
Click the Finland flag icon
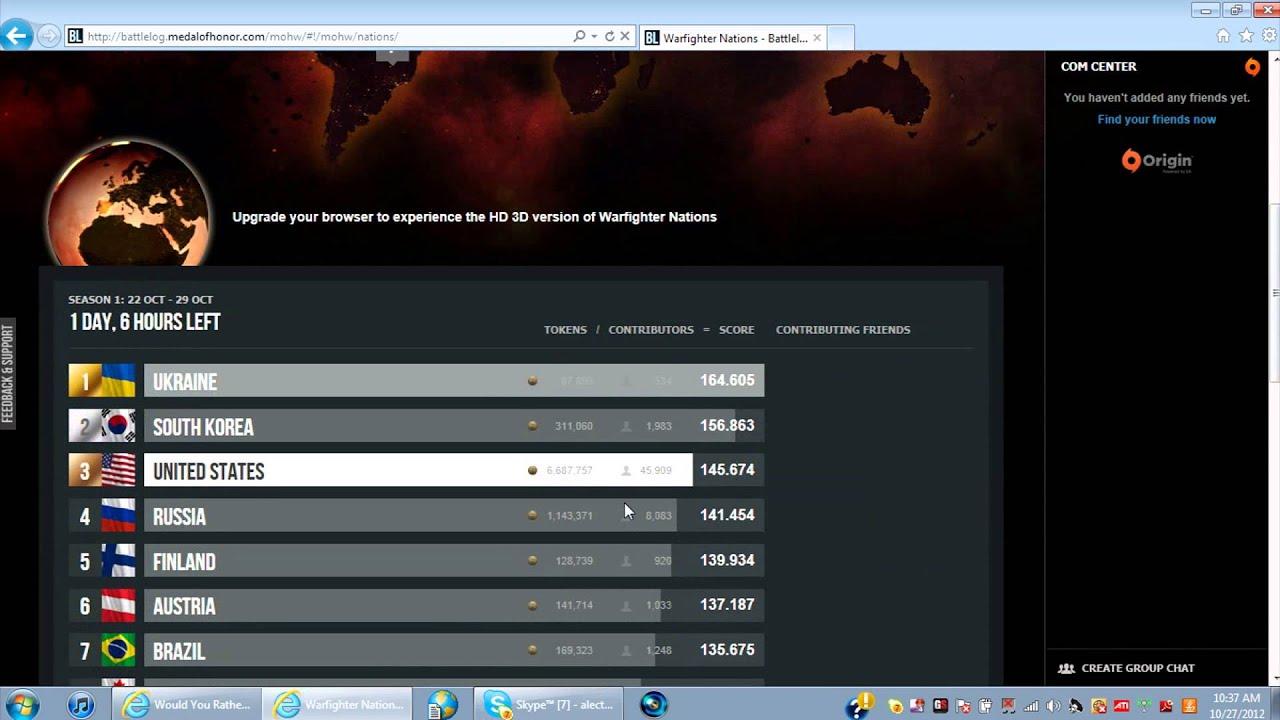tap(118, 561)
